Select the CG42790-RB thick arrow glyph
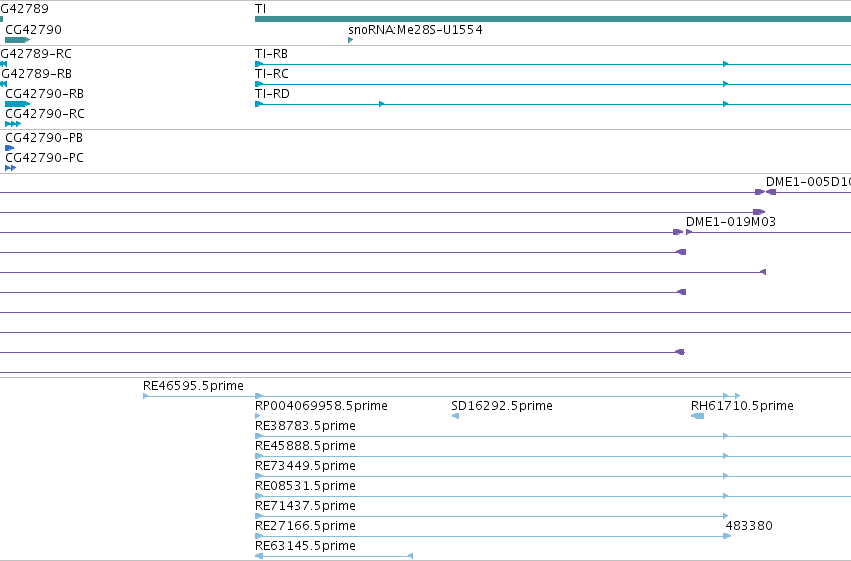The image size is (851, 561). (17, 104)
